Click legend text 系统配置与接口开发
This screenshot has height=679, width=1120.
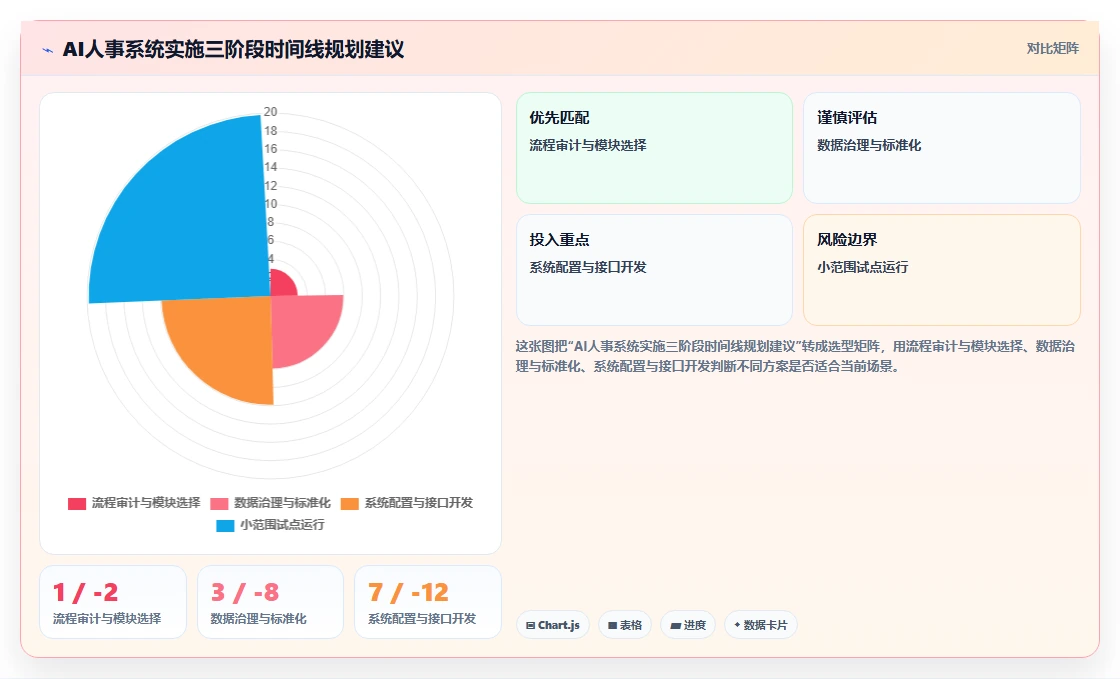419,503
